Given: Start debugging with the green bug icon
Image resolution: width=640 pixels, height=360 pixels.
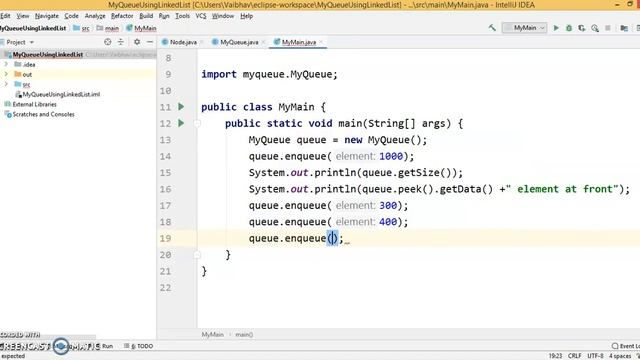Looking at the screenshot, I should (569, 28).
